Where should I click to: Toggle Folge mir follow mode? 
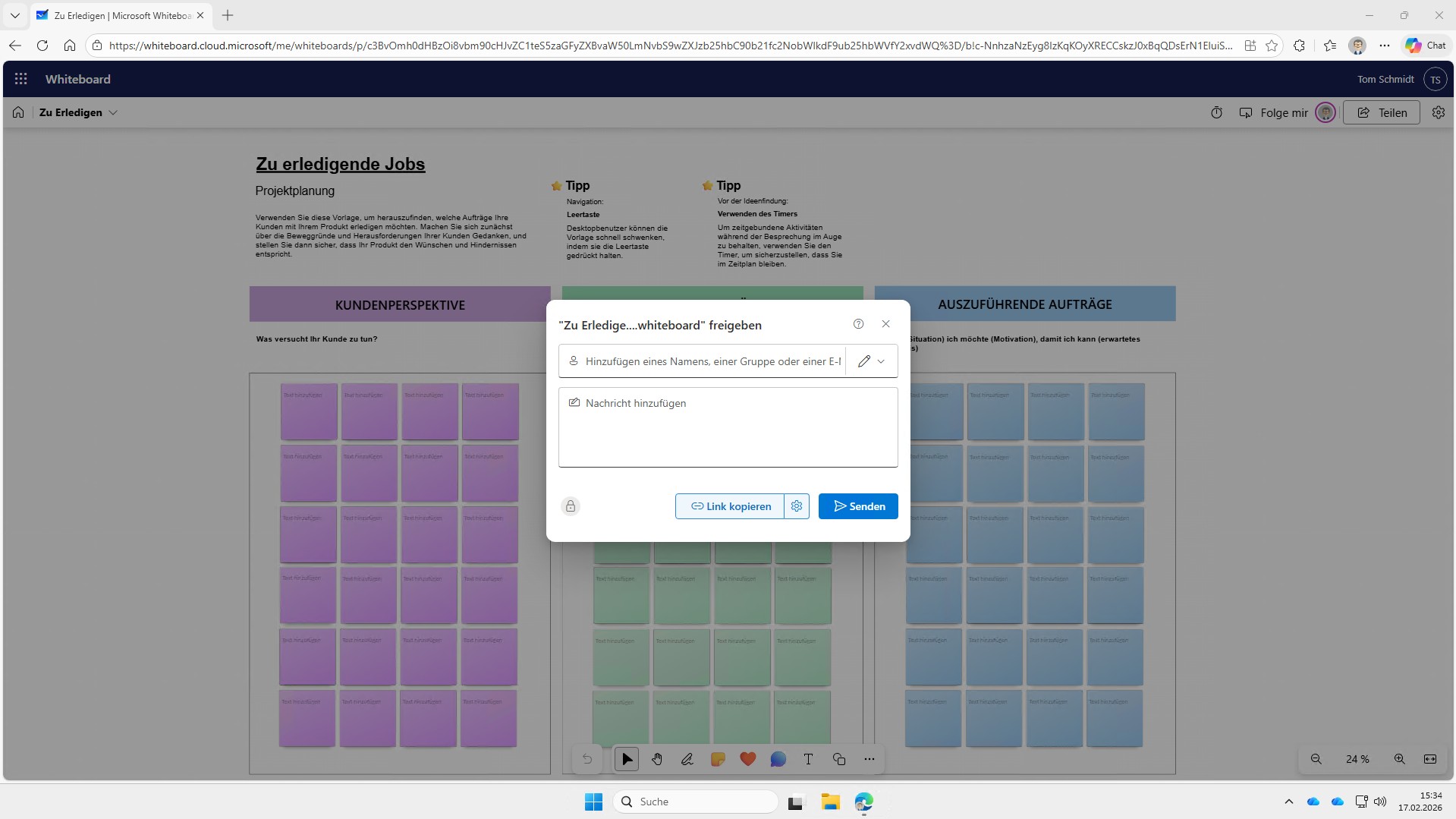(x=1274, y=112)
